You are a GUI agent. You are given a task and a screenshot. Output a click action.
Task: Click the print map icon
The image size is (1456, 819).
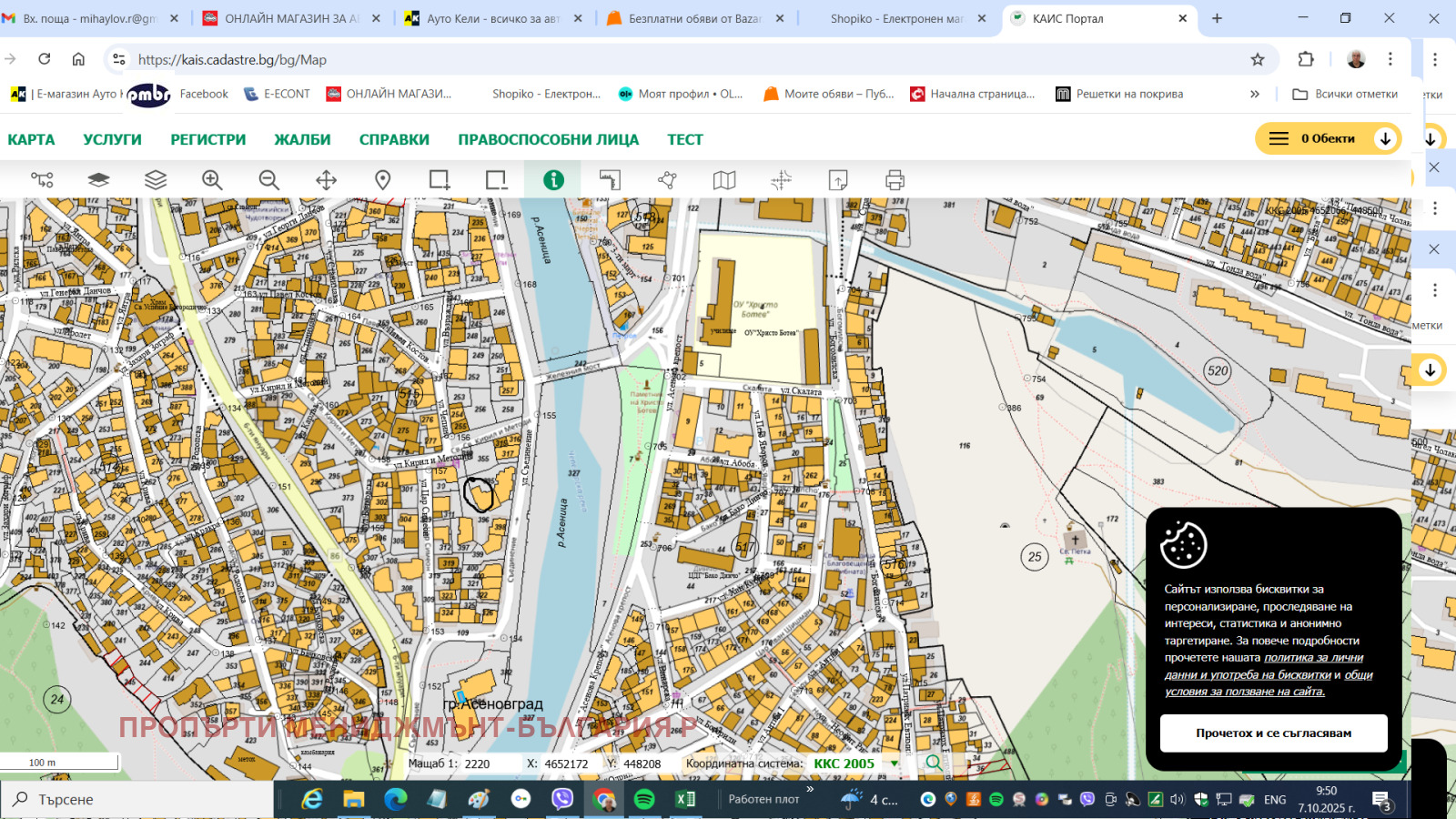895,180
